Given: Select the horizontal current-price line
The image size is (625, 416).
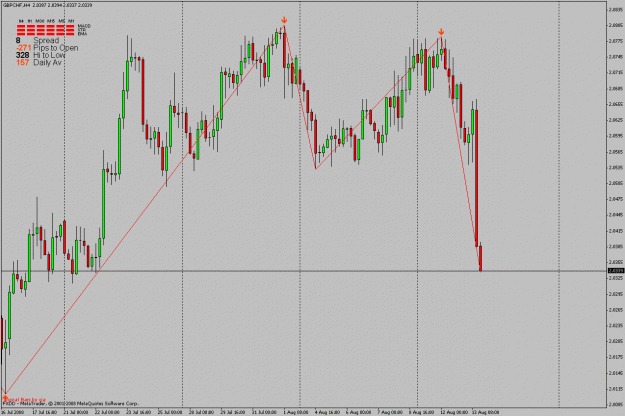Looking at the screenshot, I should click(303, 271).
